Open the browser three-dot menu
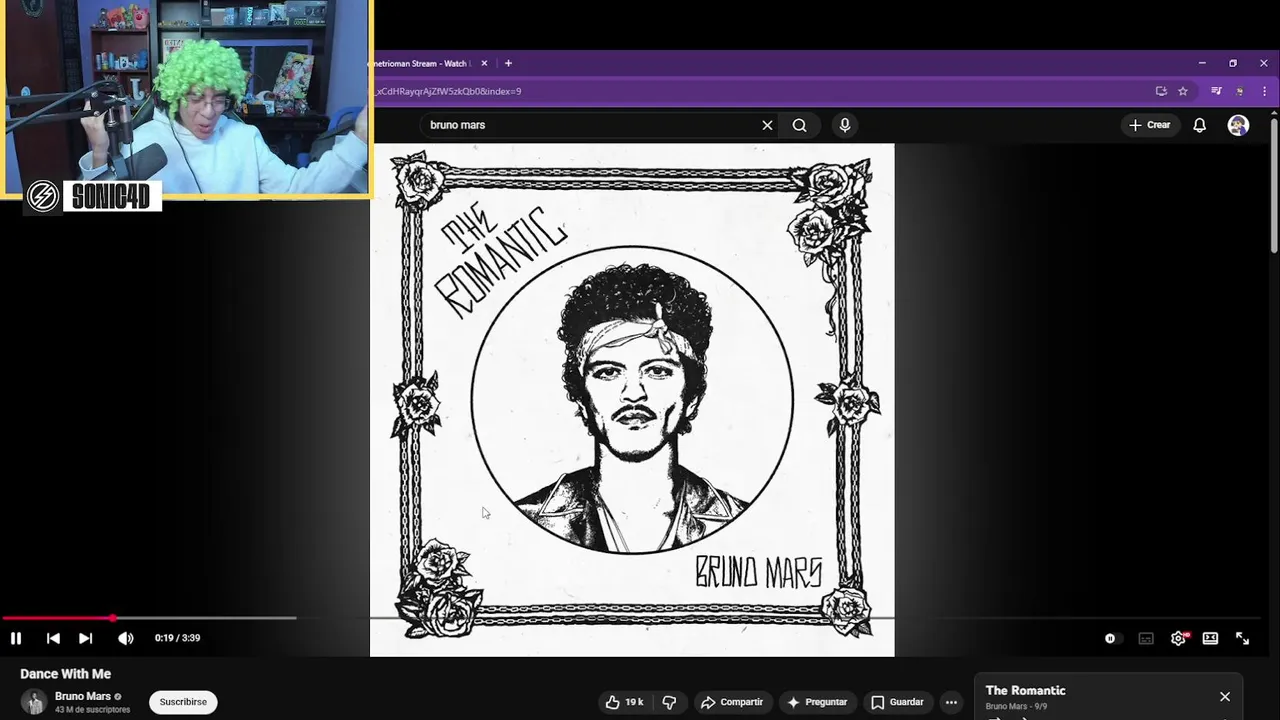Screen dimensions: 1280x720 click(1264, 91)
